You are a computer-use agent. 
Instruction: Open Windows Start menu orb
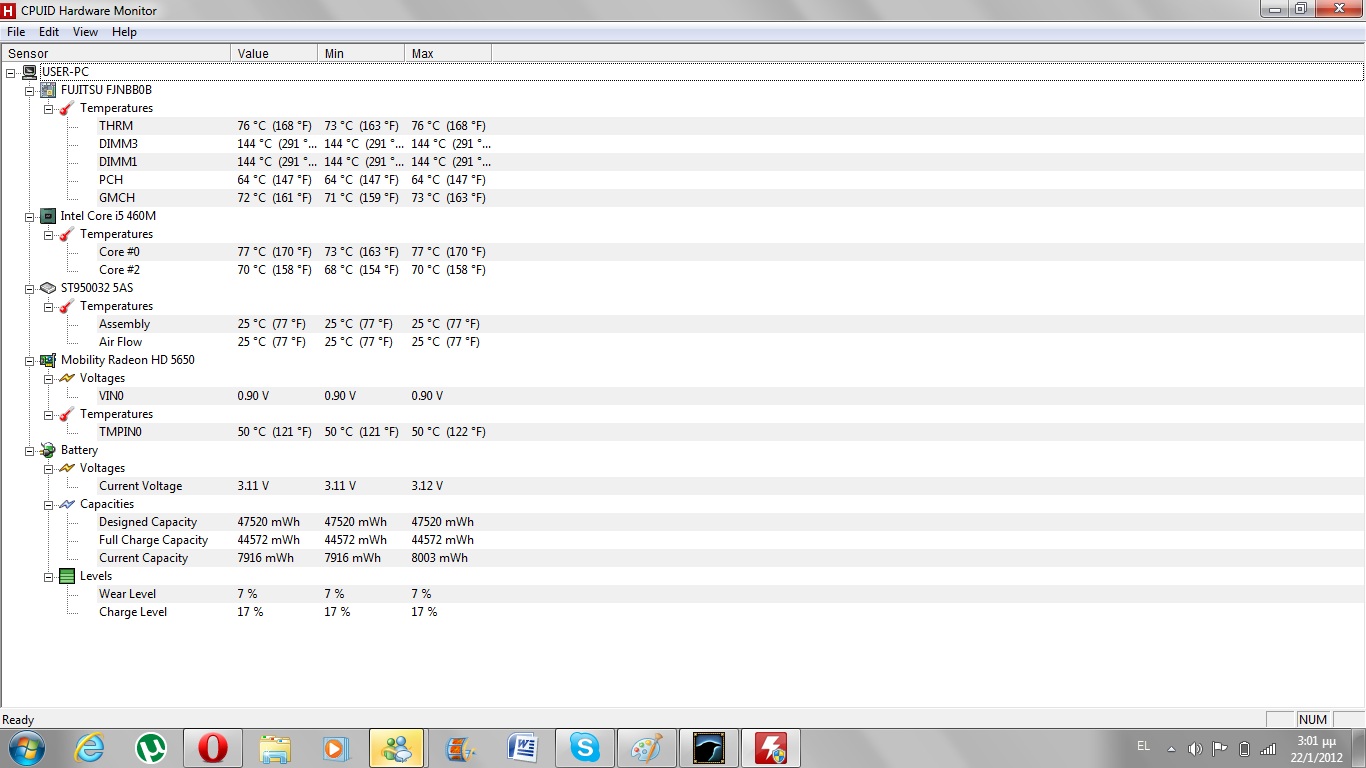25,747
